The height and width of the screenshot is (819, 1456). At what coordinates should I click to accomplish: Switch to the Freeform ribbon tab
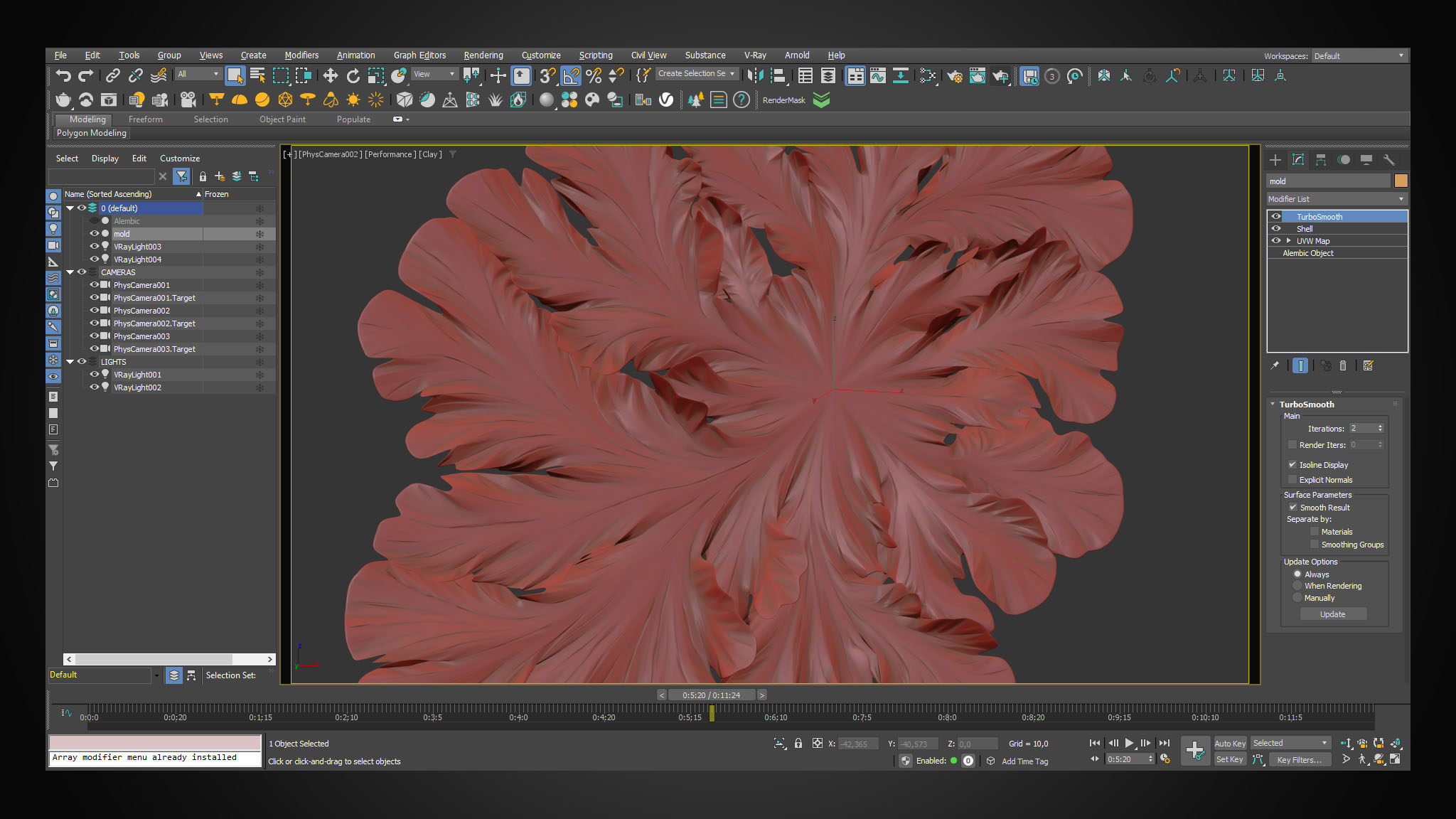145,119
